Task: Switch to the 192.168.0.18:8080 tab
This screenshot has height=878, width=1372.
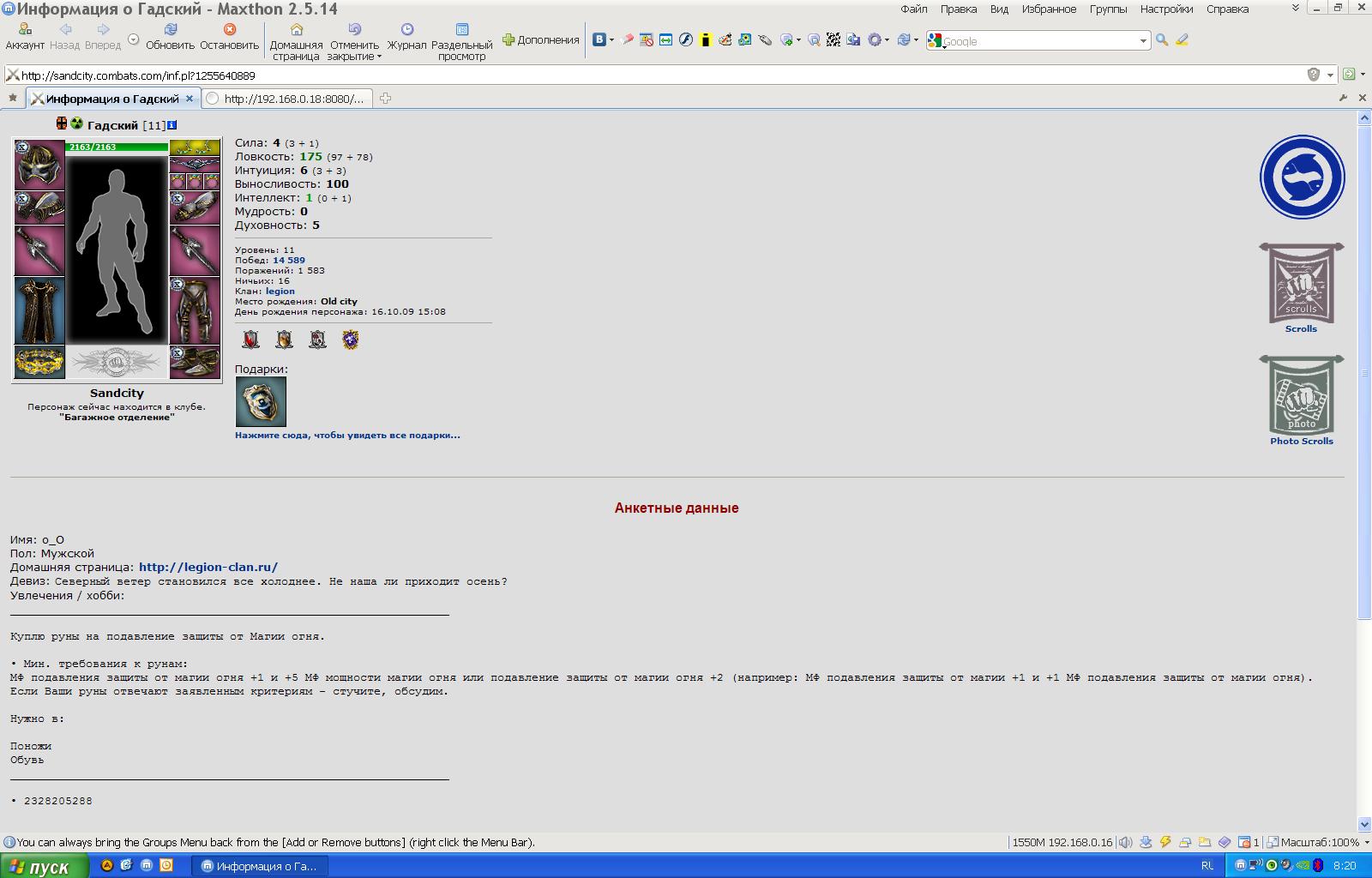Action: 287,99
